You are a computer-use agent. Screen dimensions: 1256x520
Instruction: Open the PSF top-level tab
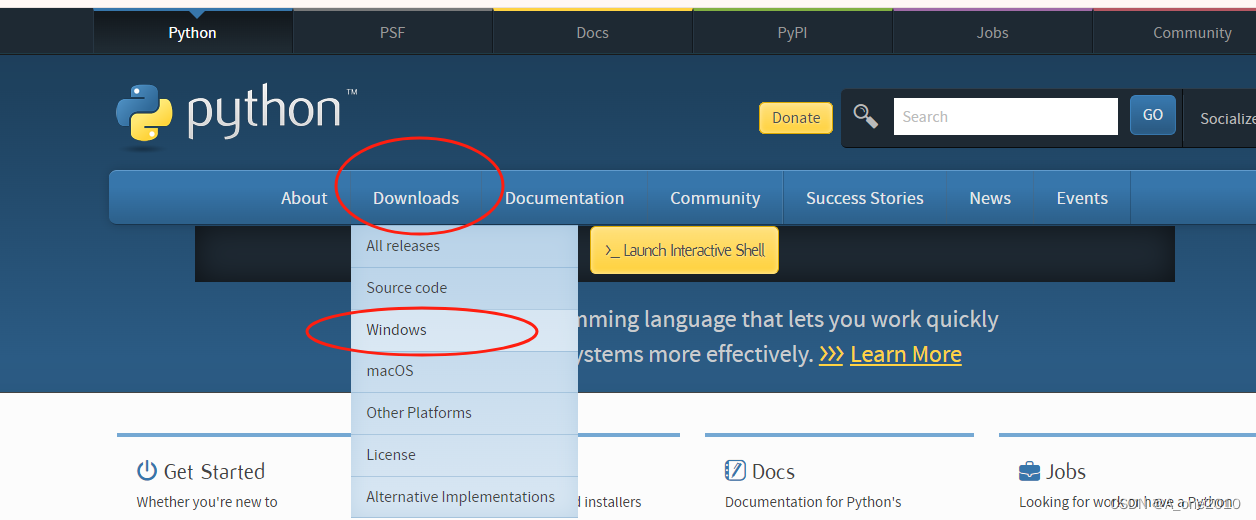(x=393, y=32)
